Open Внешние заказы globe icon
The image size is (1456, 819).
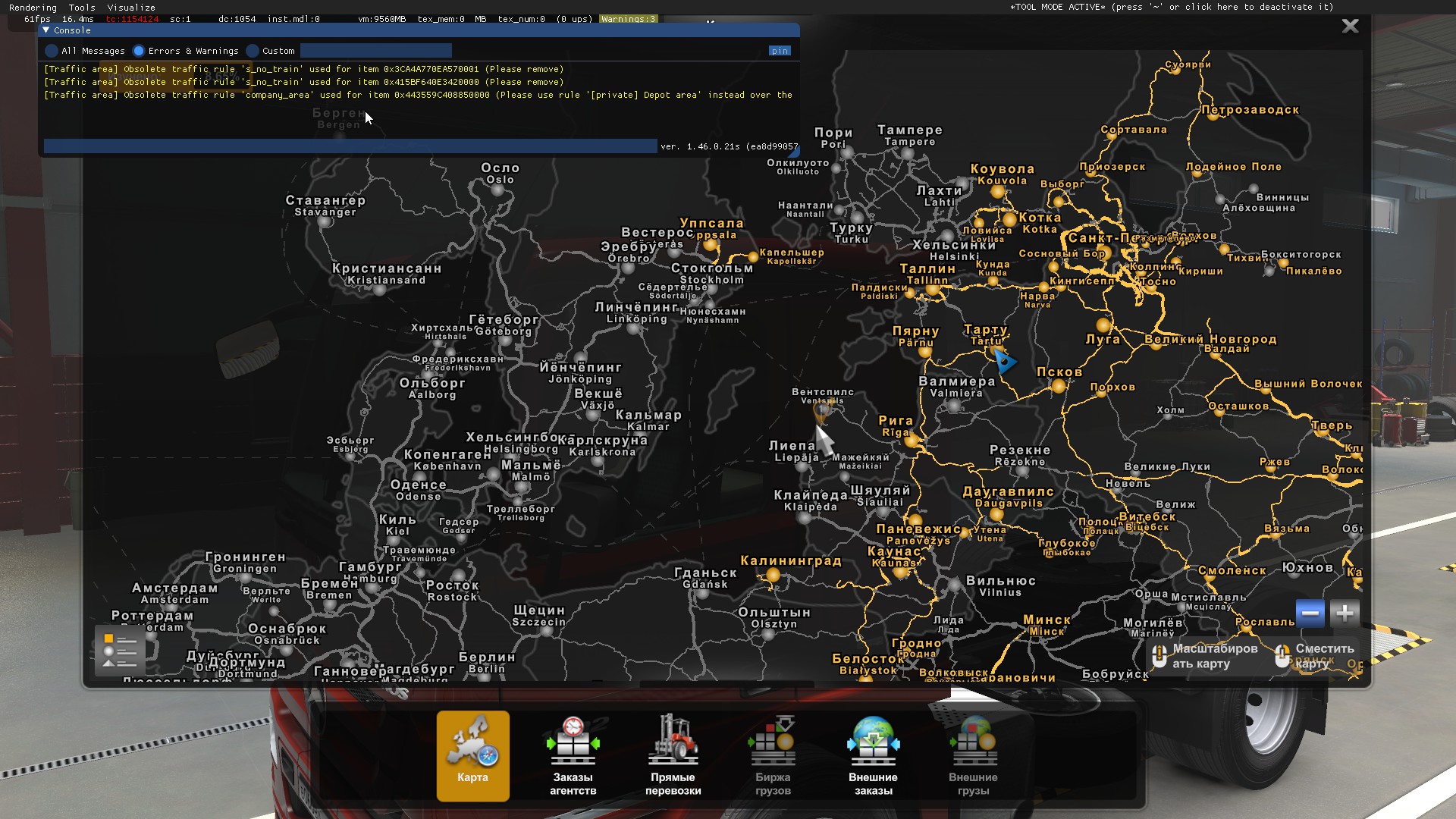point(873,755)
